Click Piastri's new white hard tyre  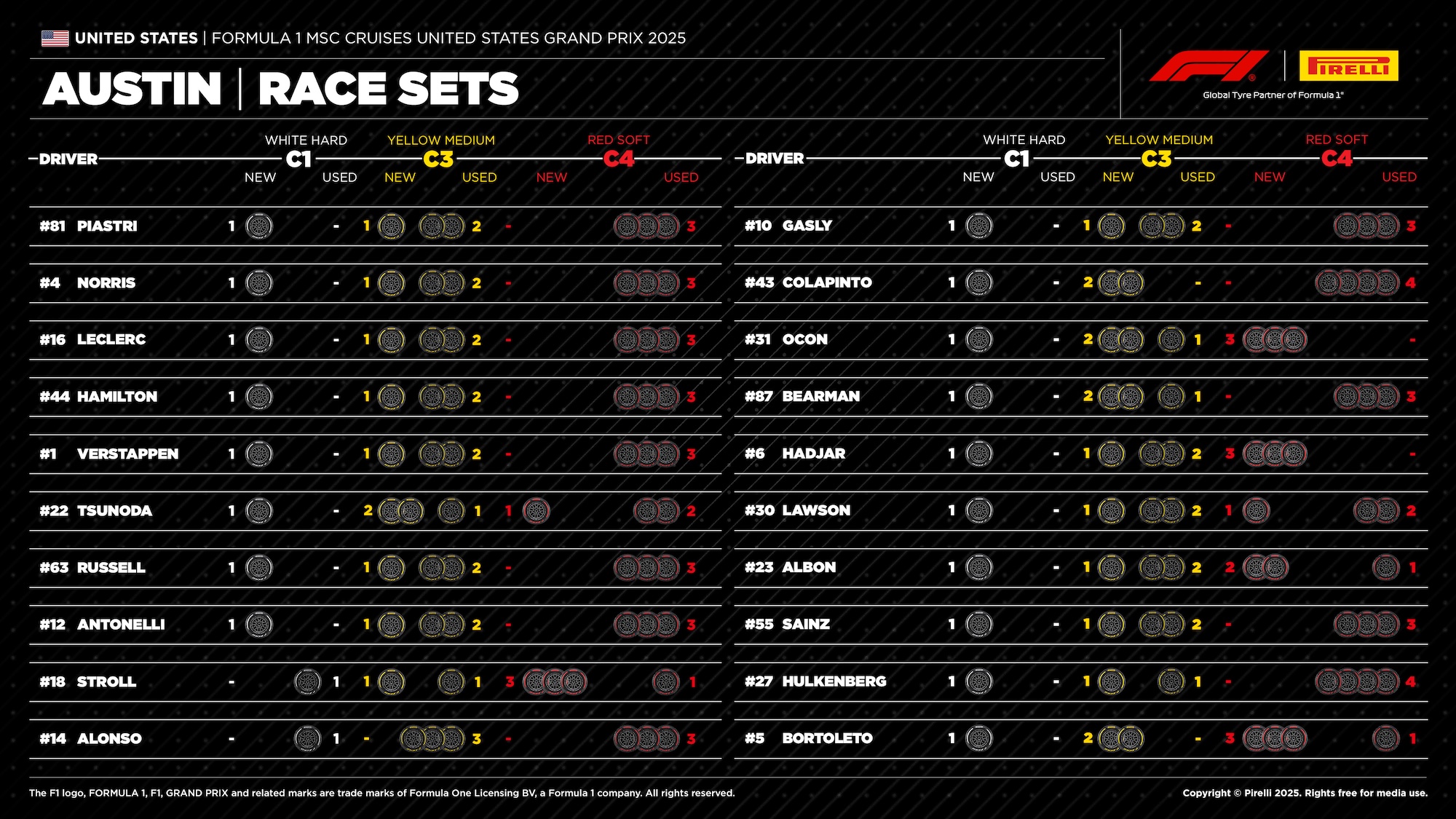pyautogui.click(x=259, y=226)
